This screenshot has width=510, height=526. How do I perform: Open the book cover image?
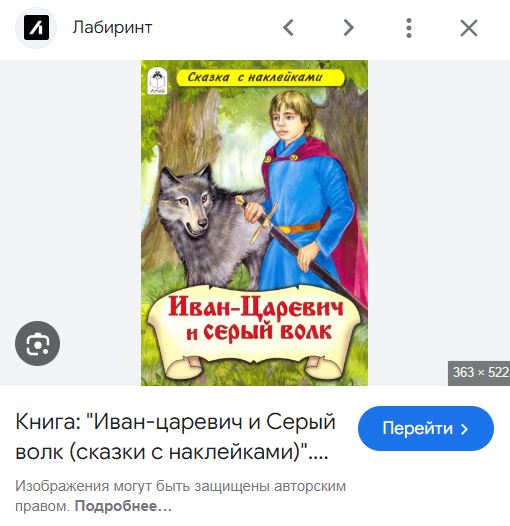[x=254, y=223]
